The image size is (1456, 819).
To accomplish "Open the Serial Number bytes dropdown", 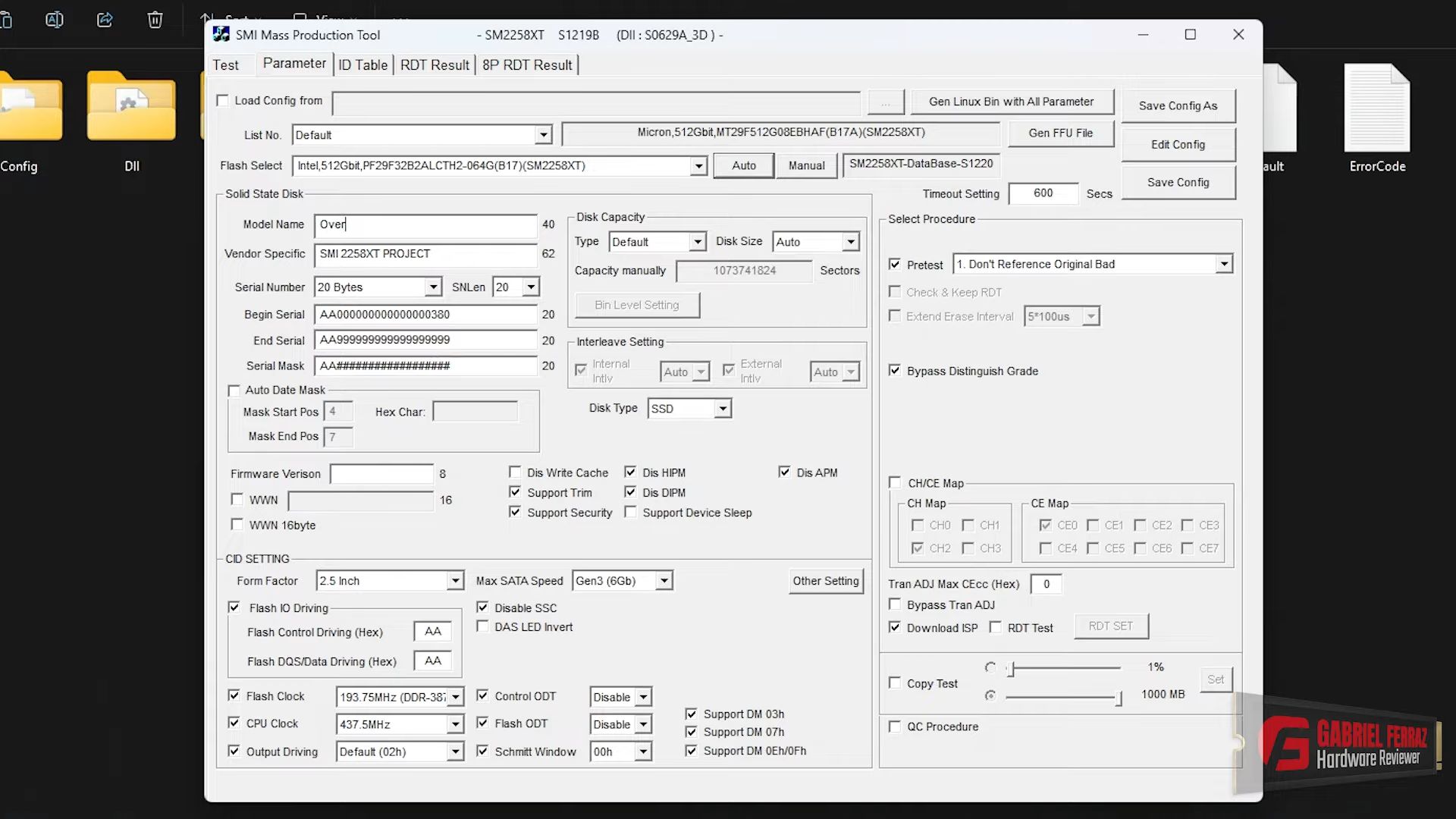I will click(x=433, y=287).
